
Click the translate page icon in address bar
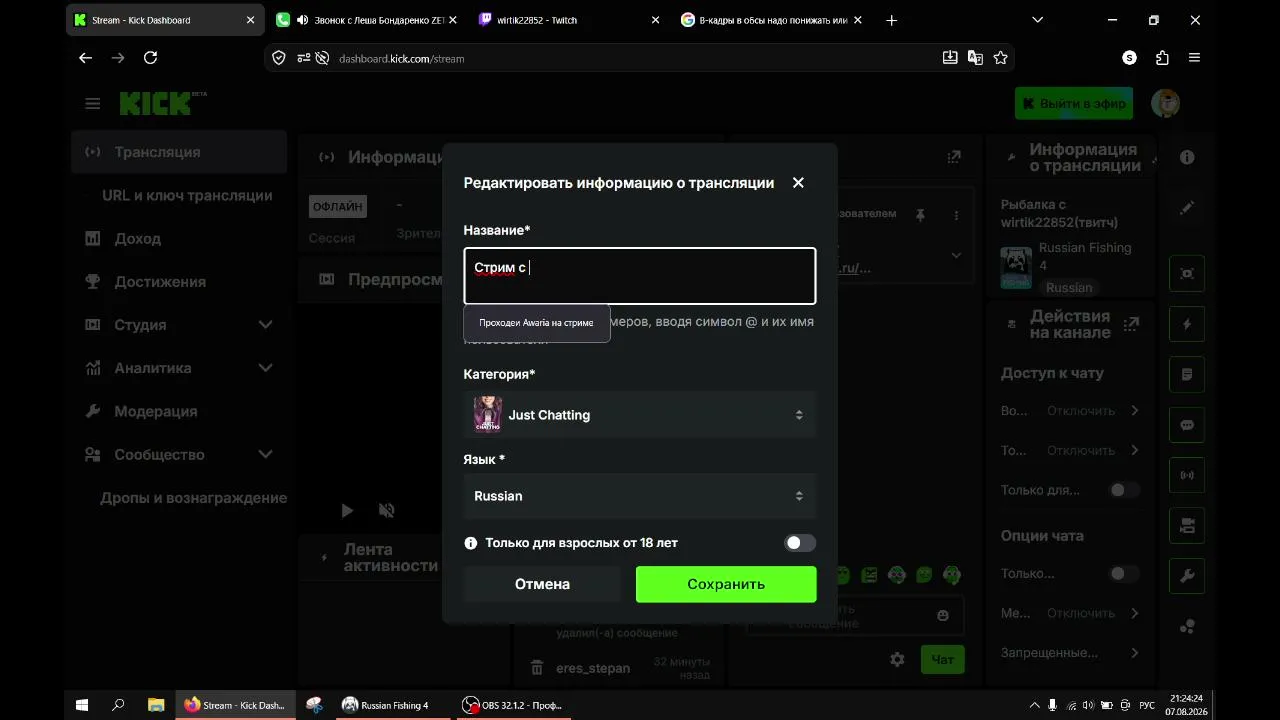click(975, 58)
